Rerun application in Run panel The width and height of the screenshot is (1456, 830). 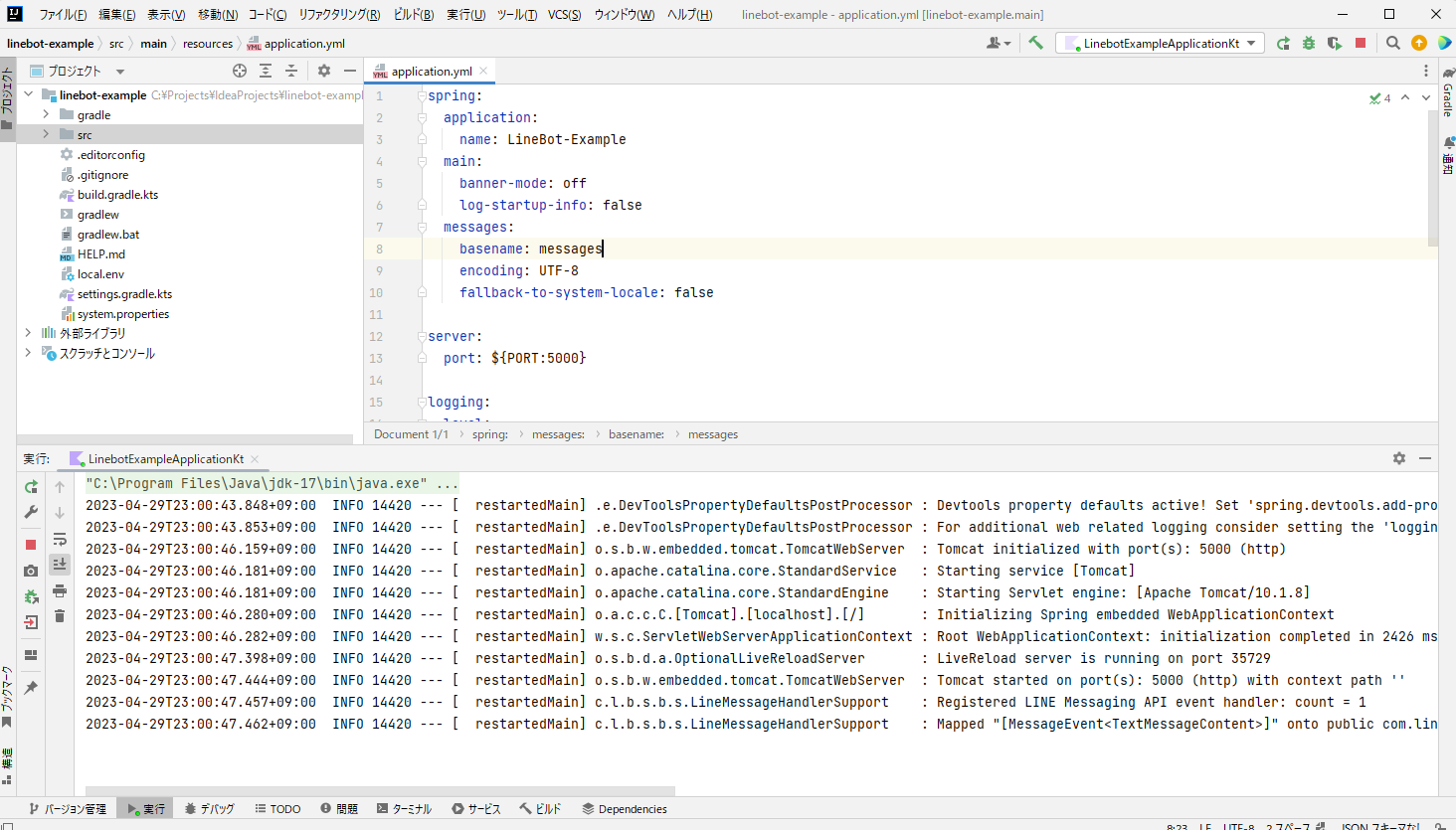point(31,487)
